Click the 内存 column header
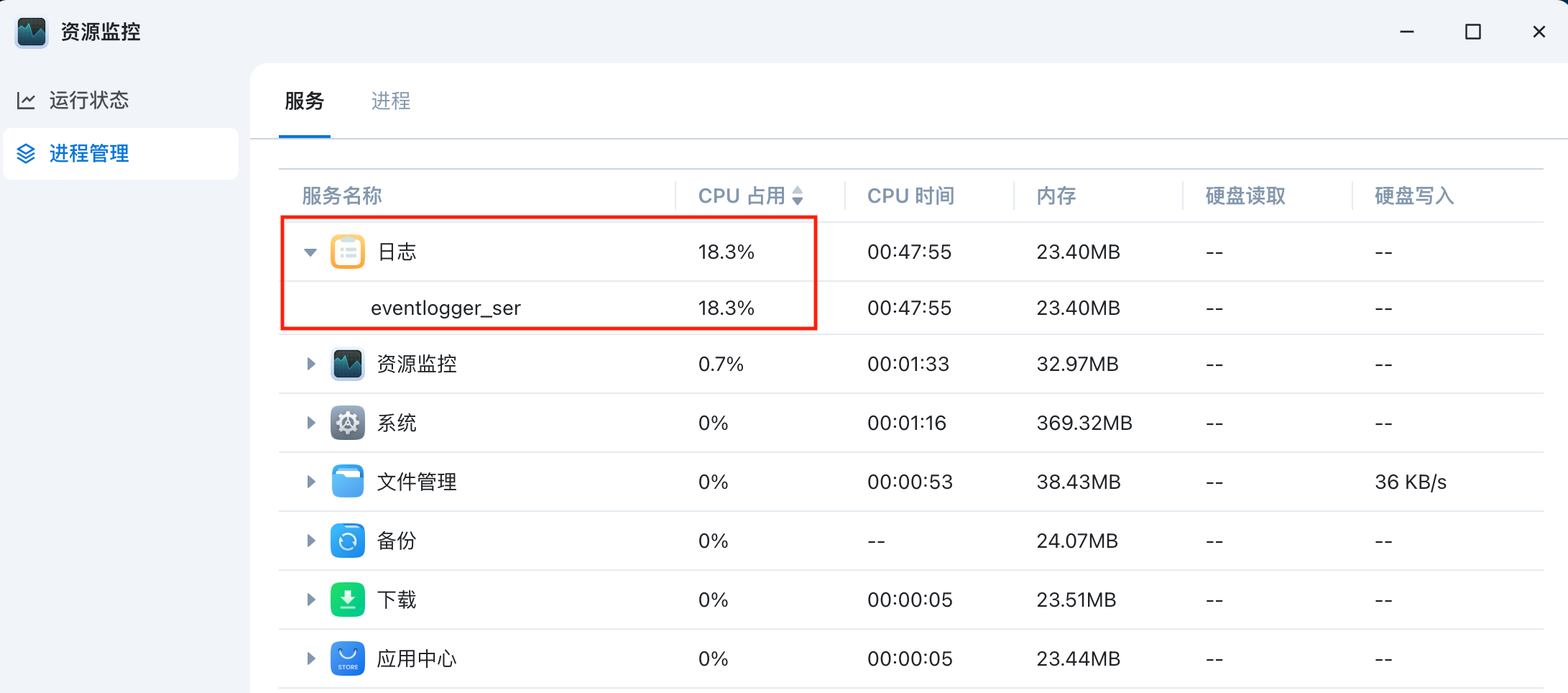1568x693 pixels. point(1056,196)
